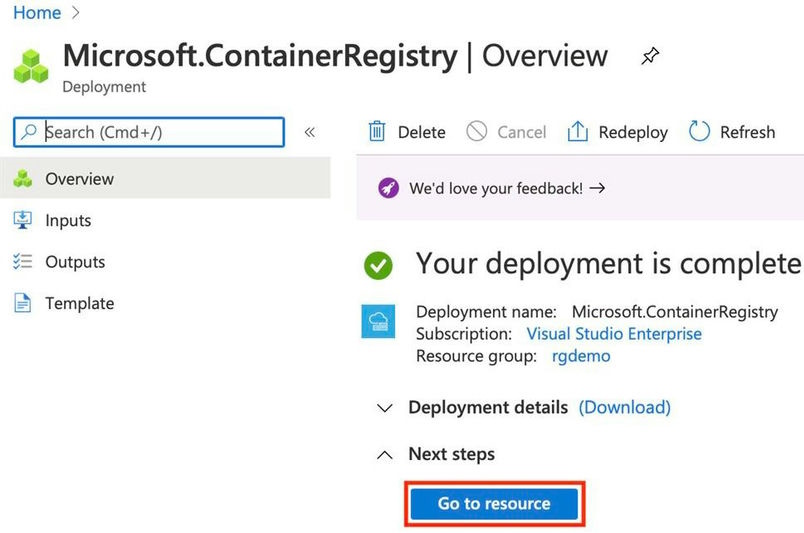Collapse the Next steps section

pos(384,455)
